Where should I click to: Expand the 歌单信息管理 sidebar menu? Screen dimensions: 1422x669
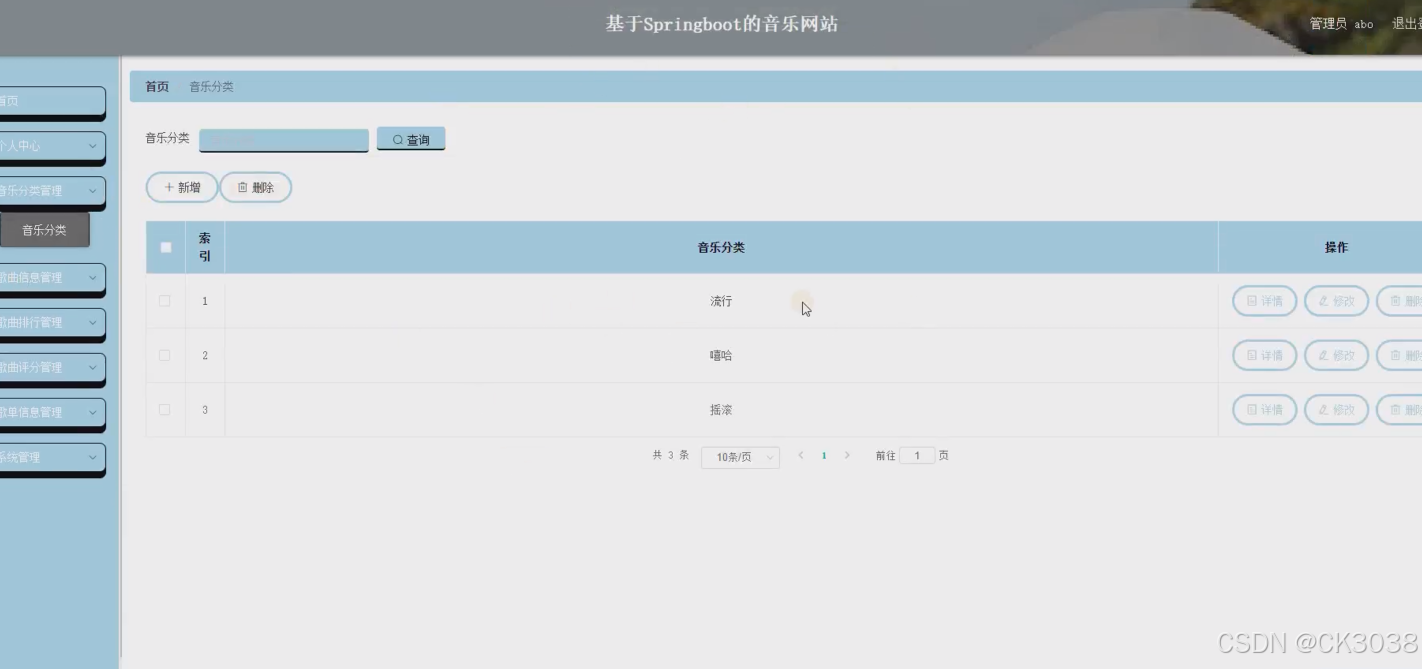(52, 412)
